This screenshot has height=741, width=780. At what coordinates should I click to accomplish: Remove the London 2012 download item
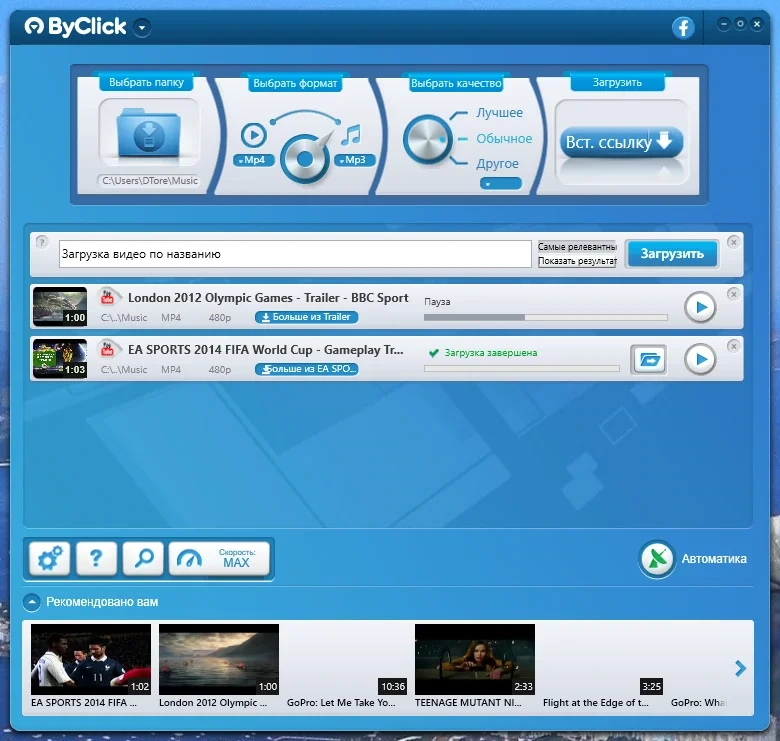[x=733, y=294]
